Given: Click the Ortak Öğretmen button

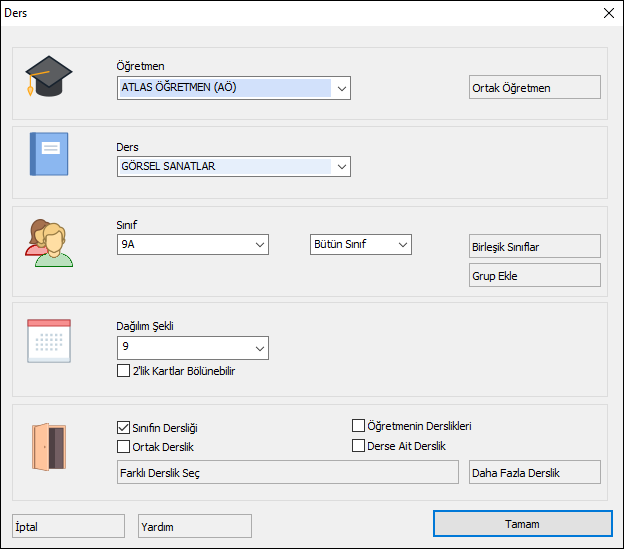Looking at the screenshot, I should click(x=534, y=87).
